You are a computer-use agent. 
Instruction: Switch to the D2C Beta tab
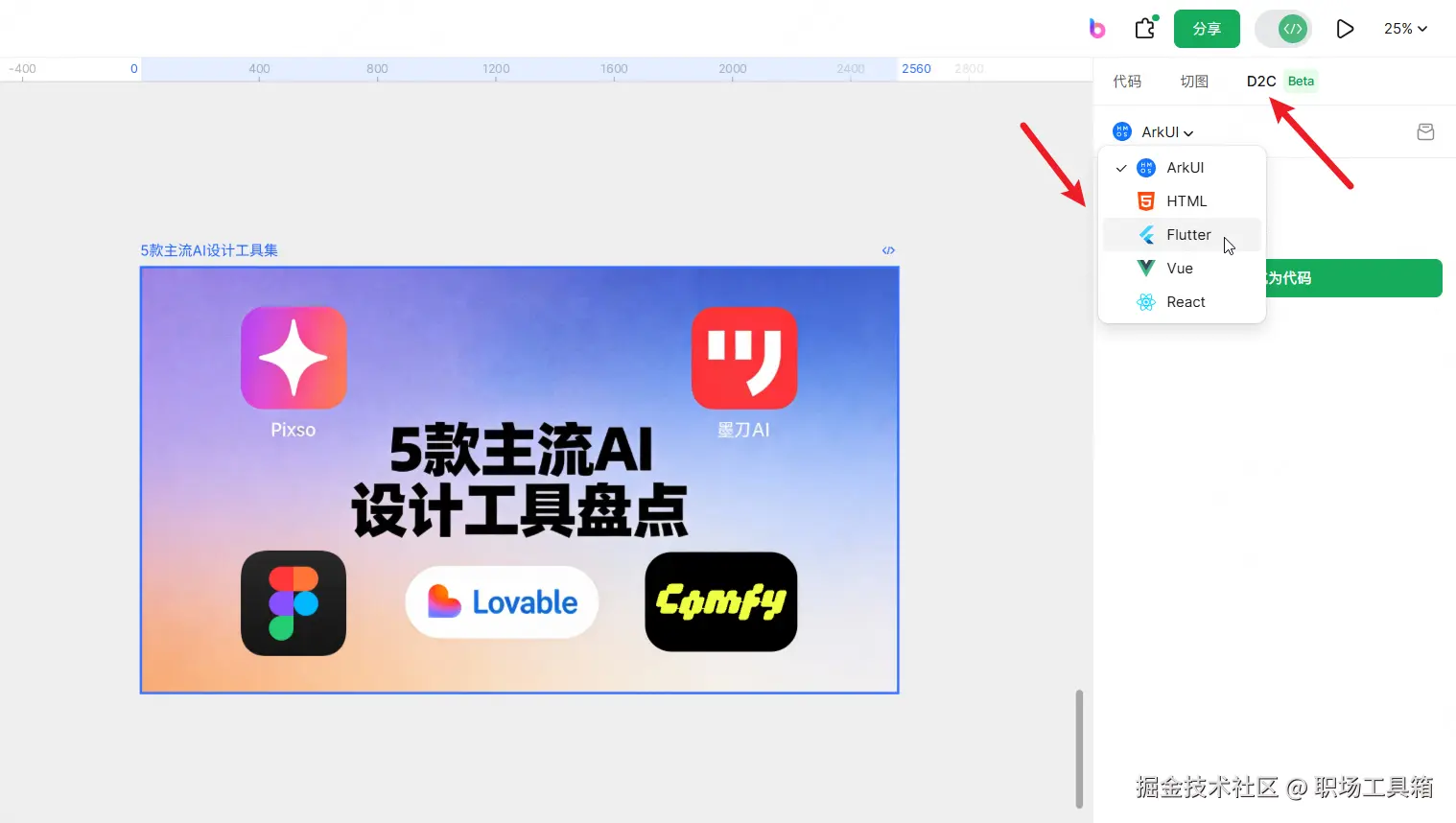(x=1281, y=82)
